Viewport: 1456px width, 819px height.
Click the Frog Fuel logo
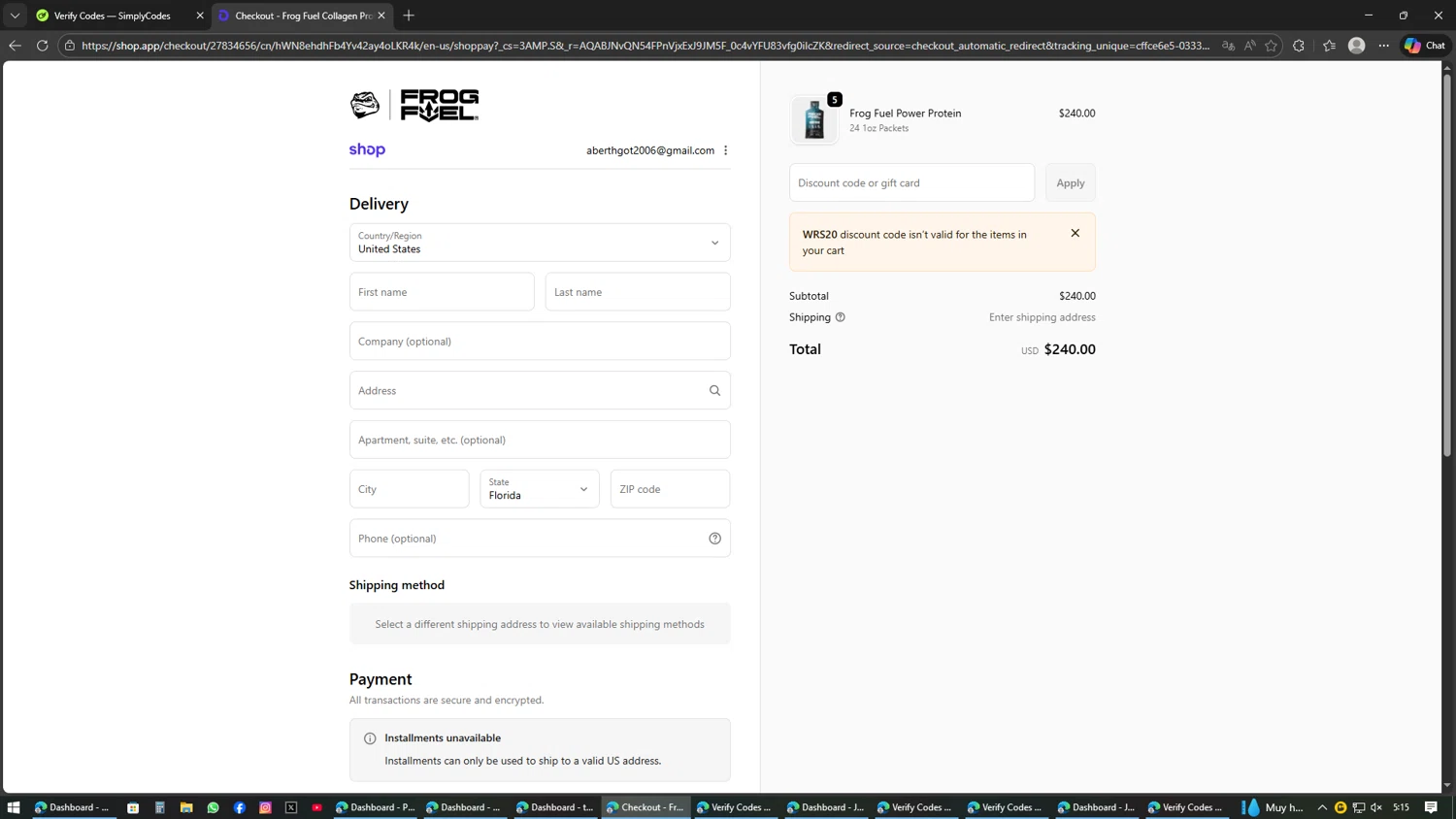(414, 105)
